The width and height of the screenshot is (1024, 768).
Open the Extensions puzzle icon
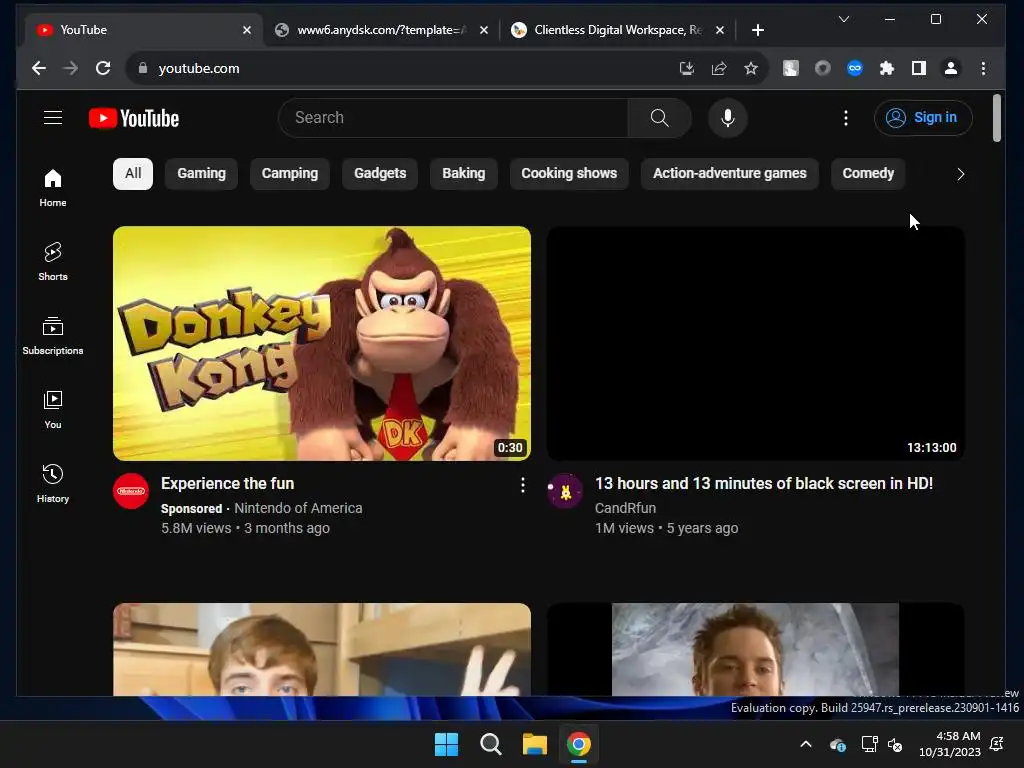(x=887, y=68)
